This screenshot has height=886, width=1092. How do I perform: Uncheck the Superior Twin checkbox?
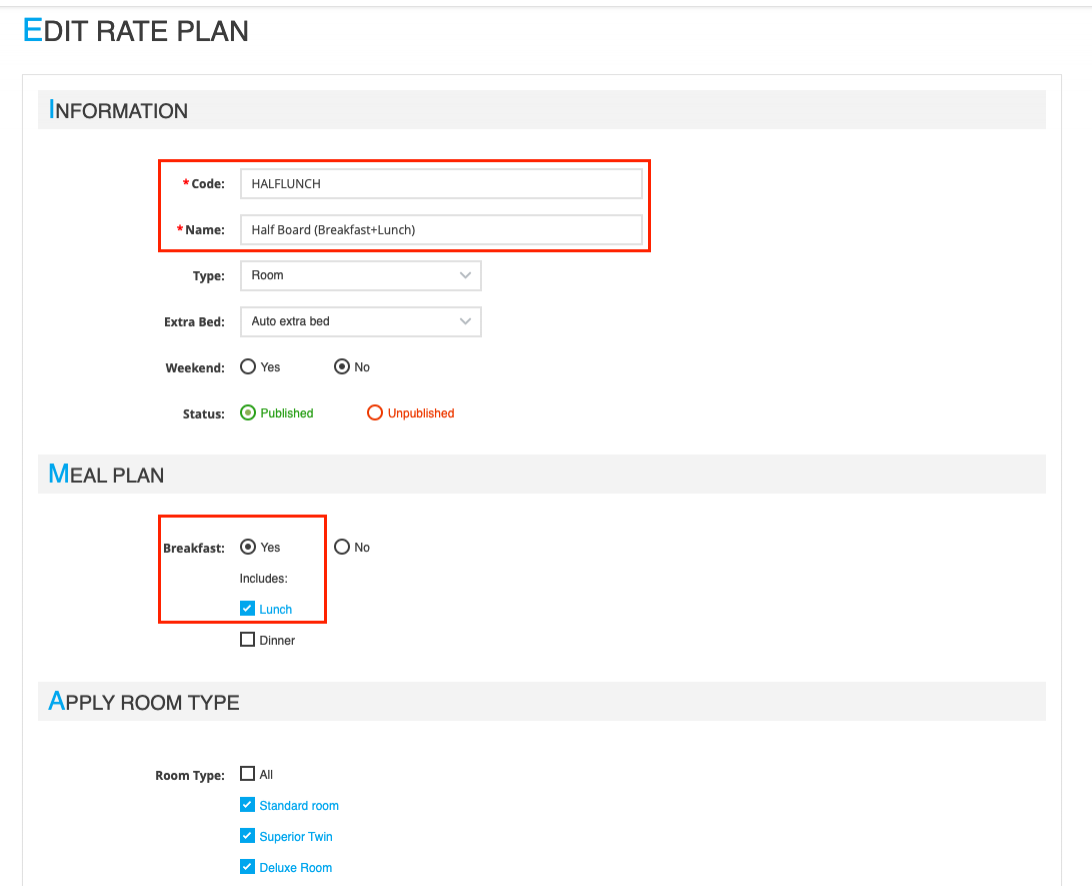click(x=248, y=836)
